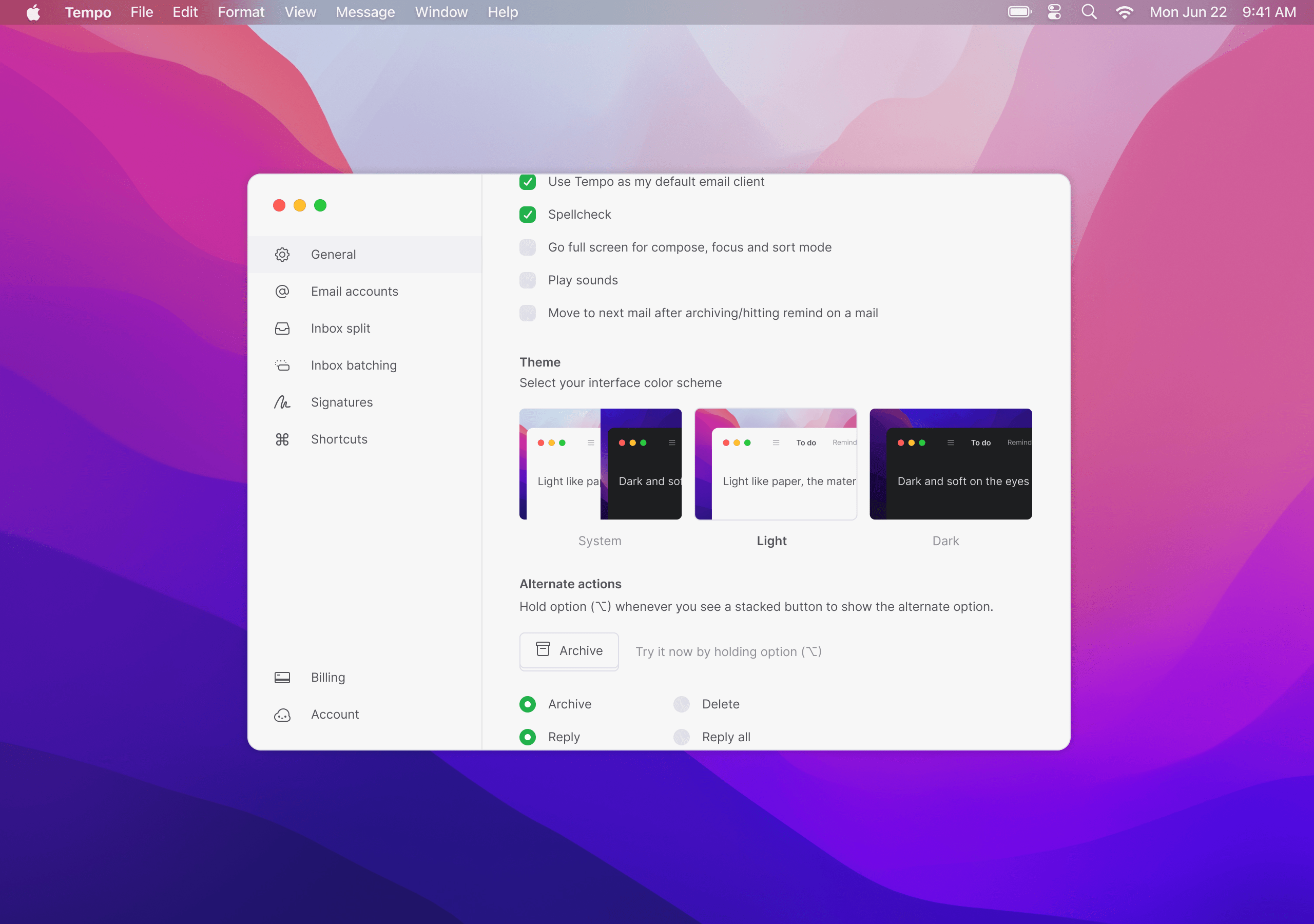Screen dimensions: 1314x924
Task: Open the Billing section
Action: (x=364, y=677)
